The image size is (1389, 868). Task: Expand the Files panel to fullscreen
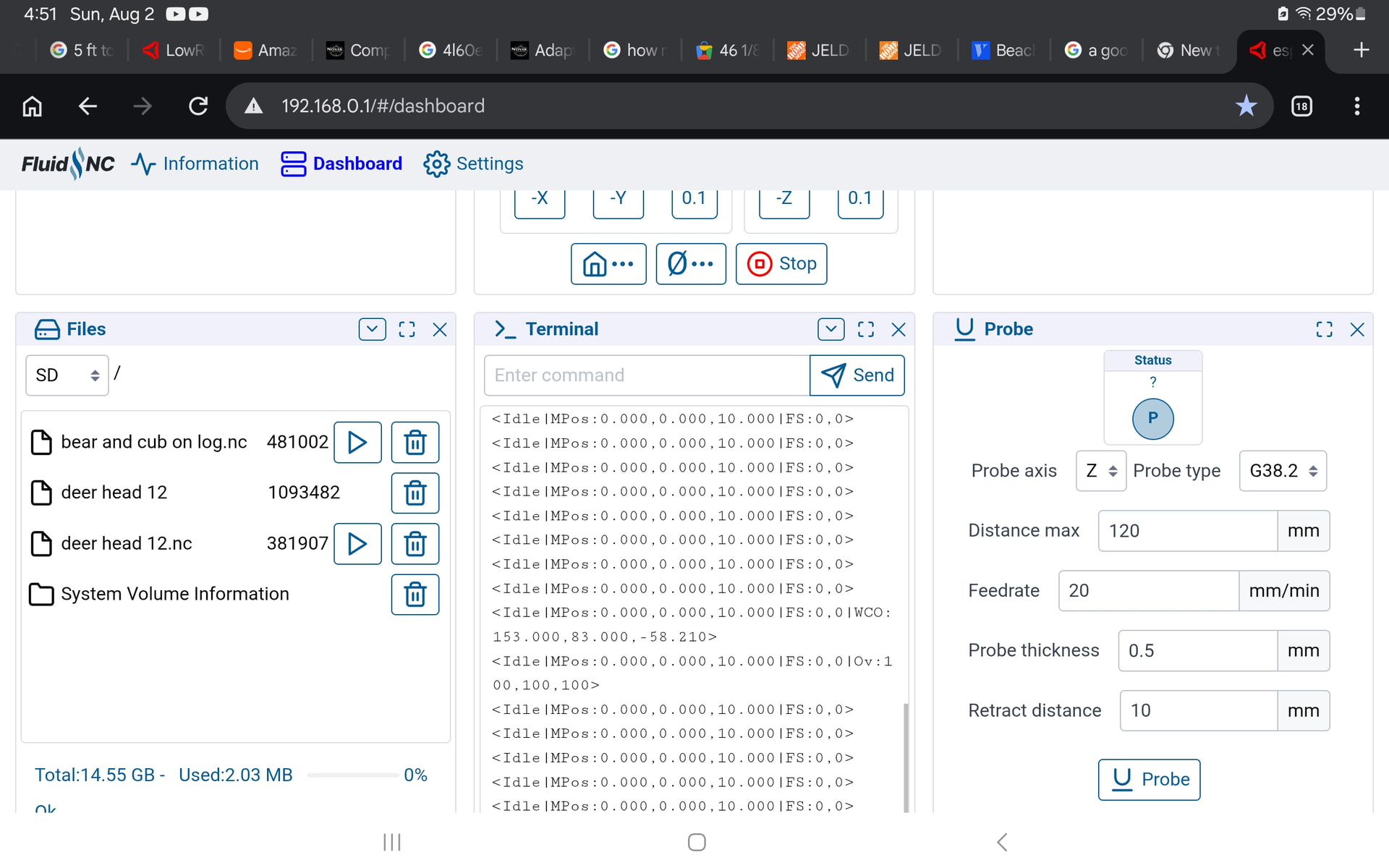(x=407, y=329)
